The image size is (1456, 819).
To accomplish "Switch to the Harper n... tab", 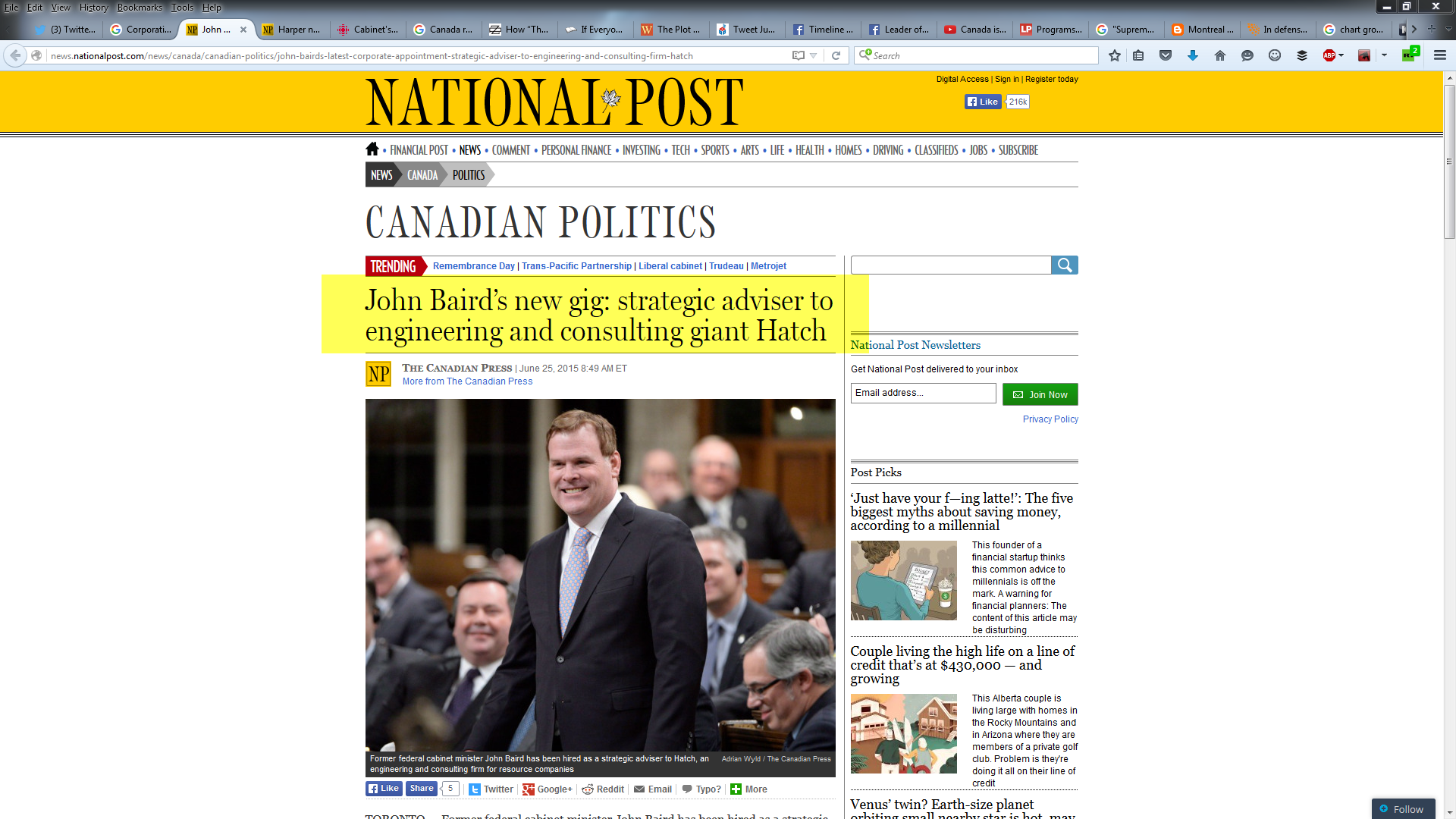I will pos(291,30).
